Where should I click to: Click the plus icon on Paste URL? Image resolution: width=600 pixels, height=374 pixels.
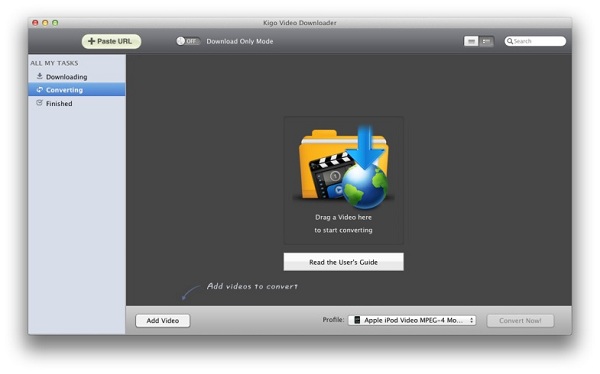pyautogui.click(x=91, y=41)
